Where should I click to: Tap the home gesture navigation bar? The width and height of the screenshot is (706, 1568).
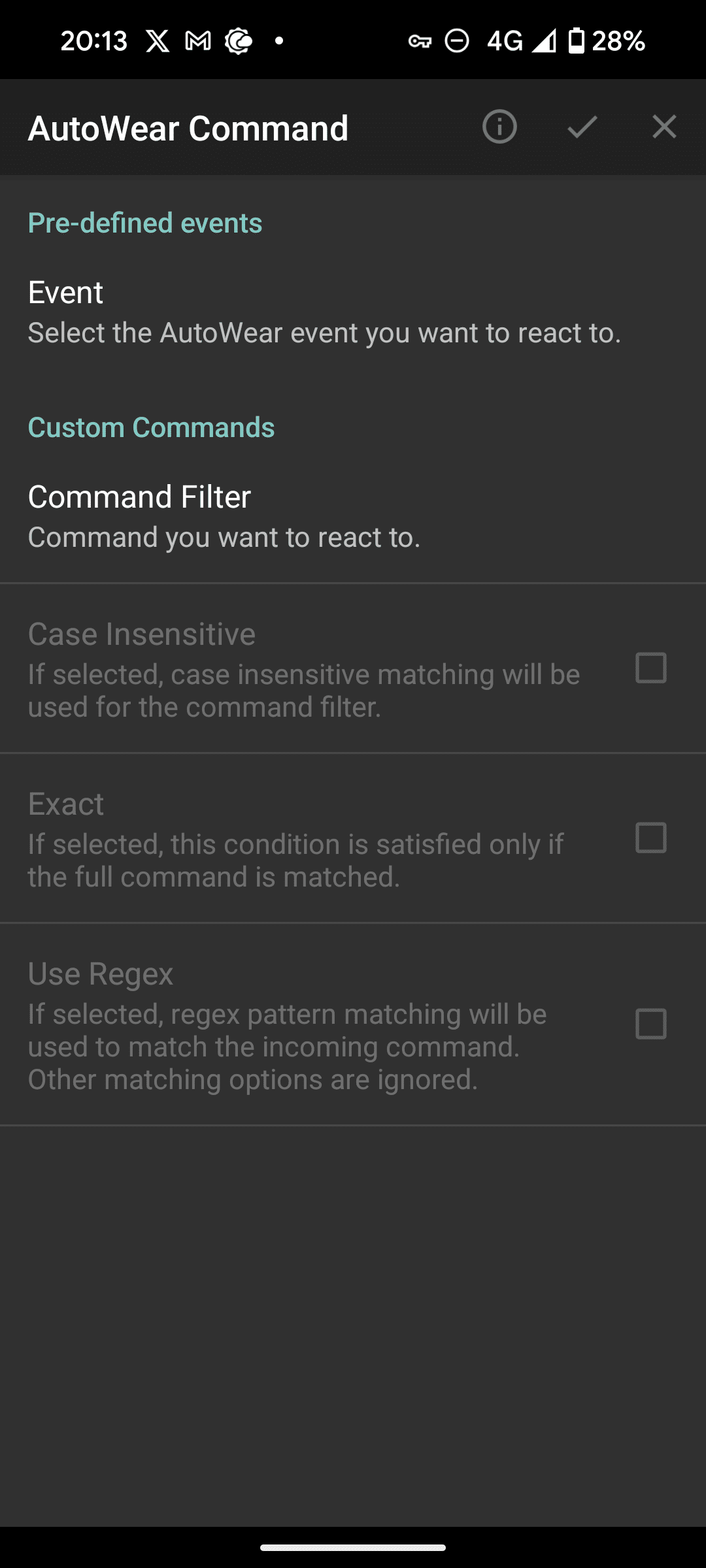coord(353,1547)
